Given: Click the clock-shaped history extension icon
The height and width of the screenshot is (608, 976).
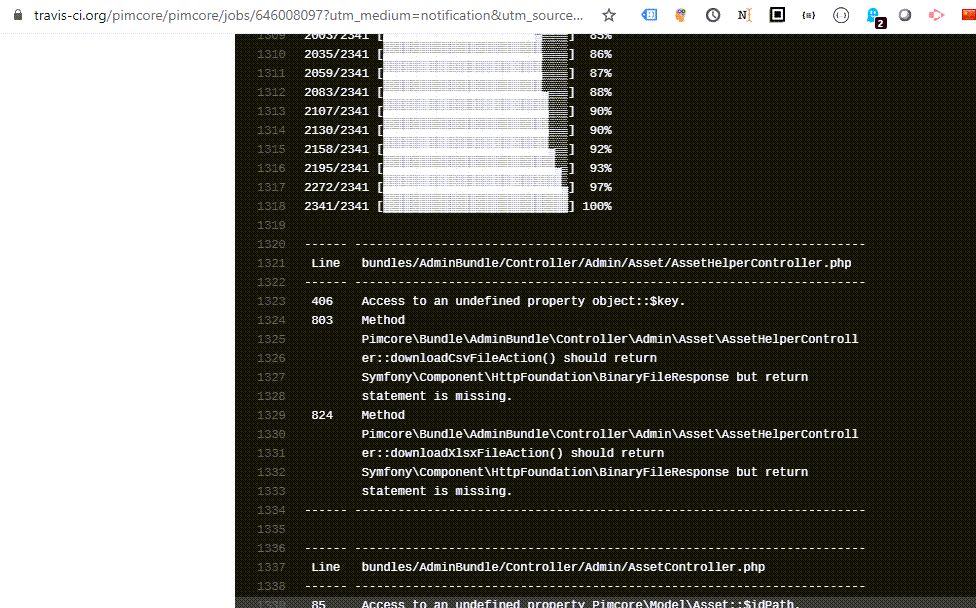Looking at the screenshot, I should click(x=714, y=15).
